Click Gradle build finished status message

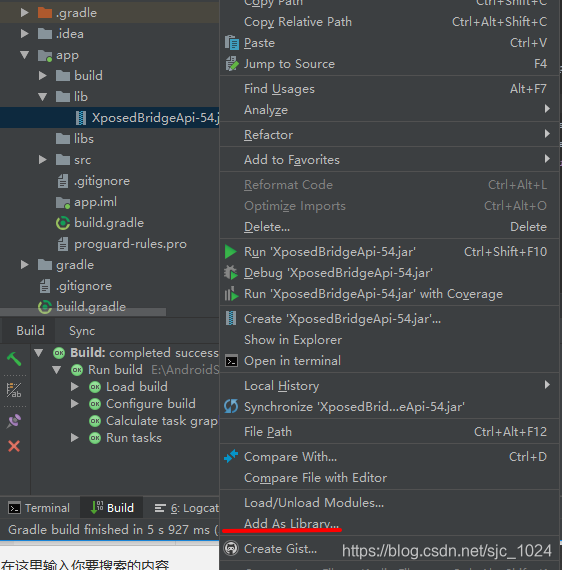[x=113, y=530]
